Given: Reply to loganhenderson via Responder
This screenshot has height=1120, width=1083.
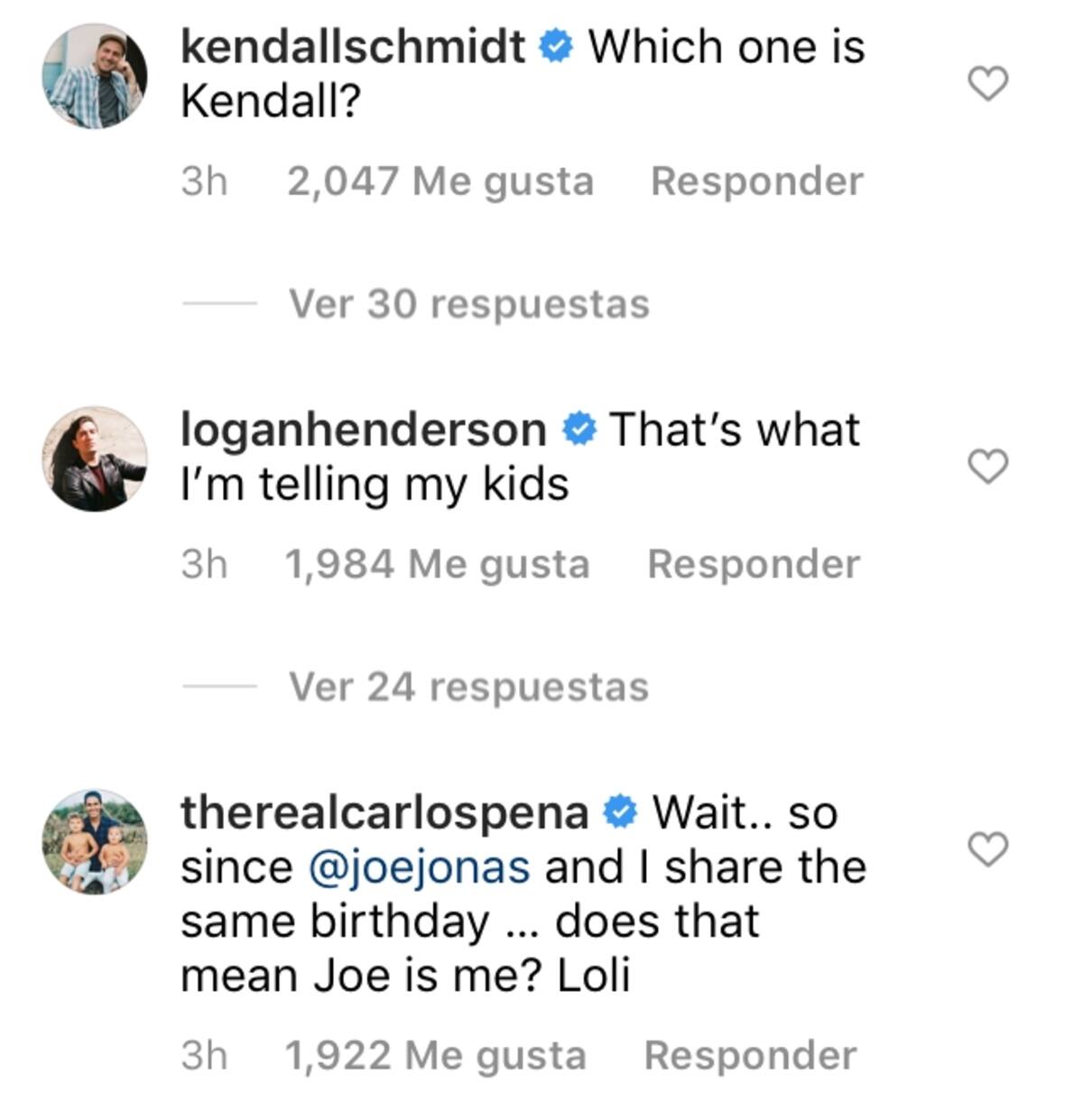Looking at the screenshot, I should click(x=754, y=564).
